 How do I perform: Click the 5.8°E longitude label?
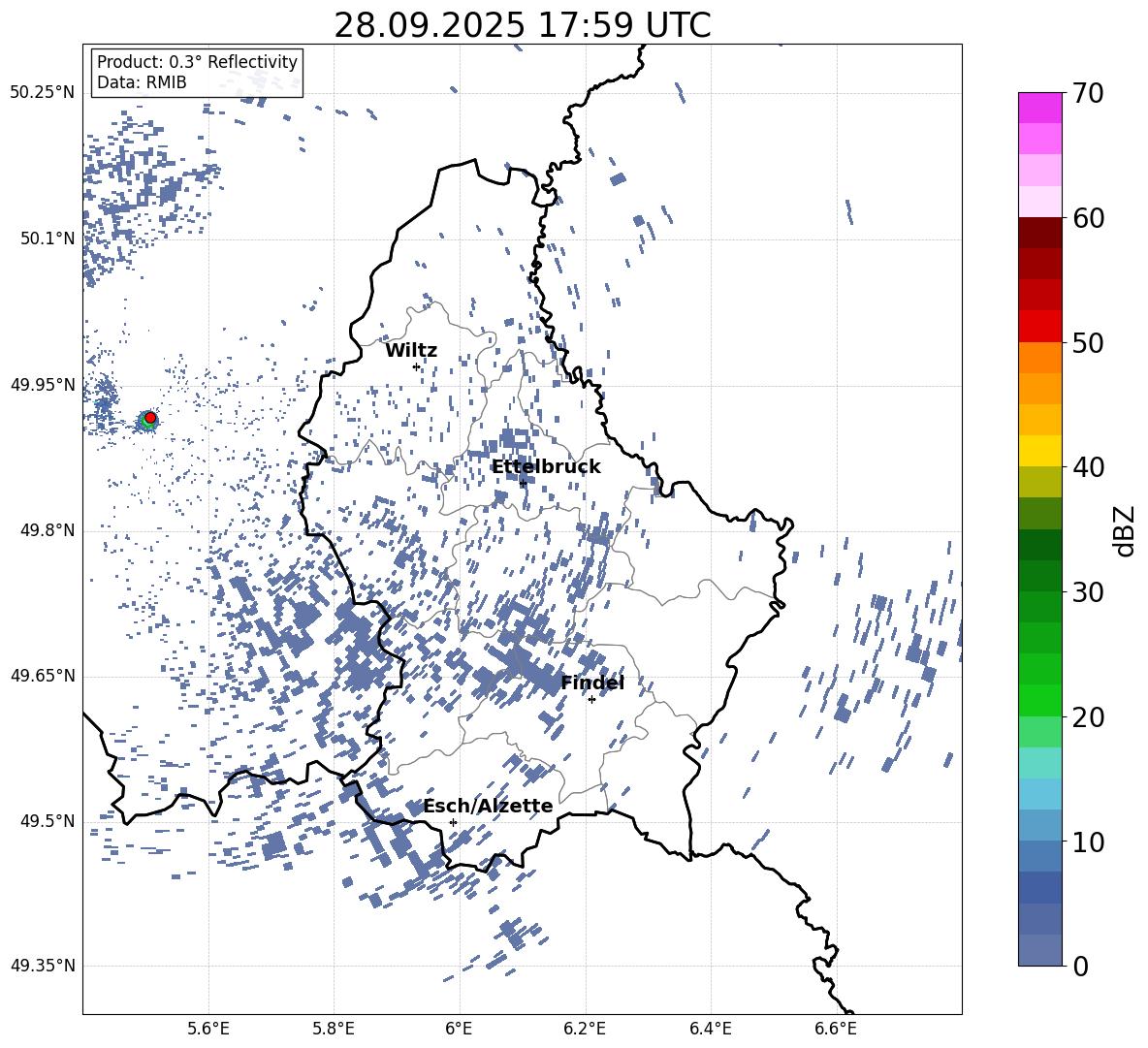[x=334, y=1029]
